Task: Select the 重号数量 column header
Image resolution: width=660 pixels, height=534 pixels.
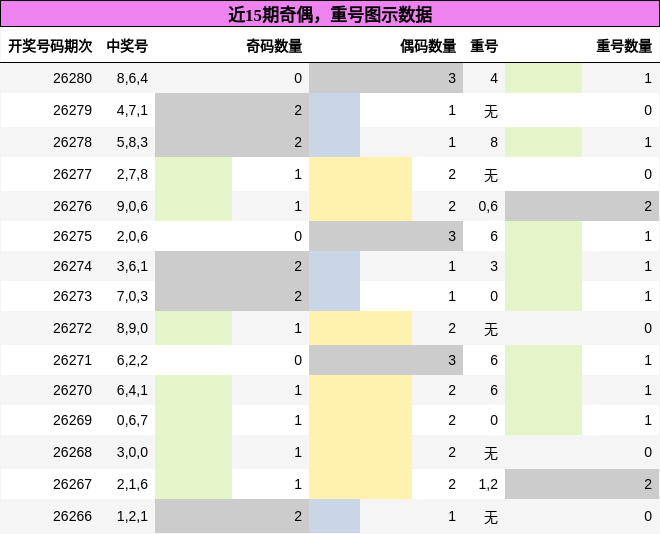Action: click(x=624, y=46)
